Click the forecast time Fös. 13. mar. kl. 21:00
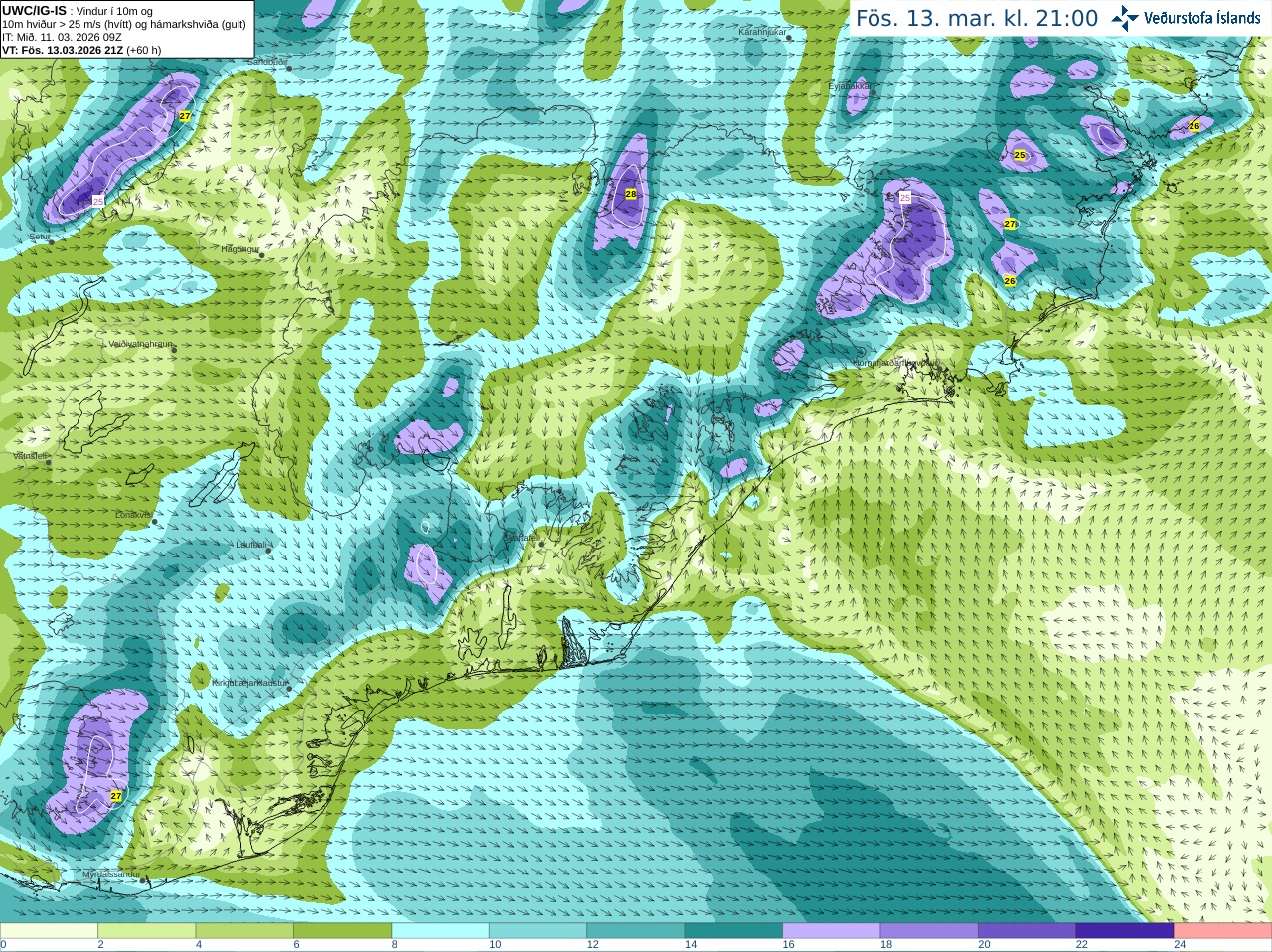 (x=977, y=18)
